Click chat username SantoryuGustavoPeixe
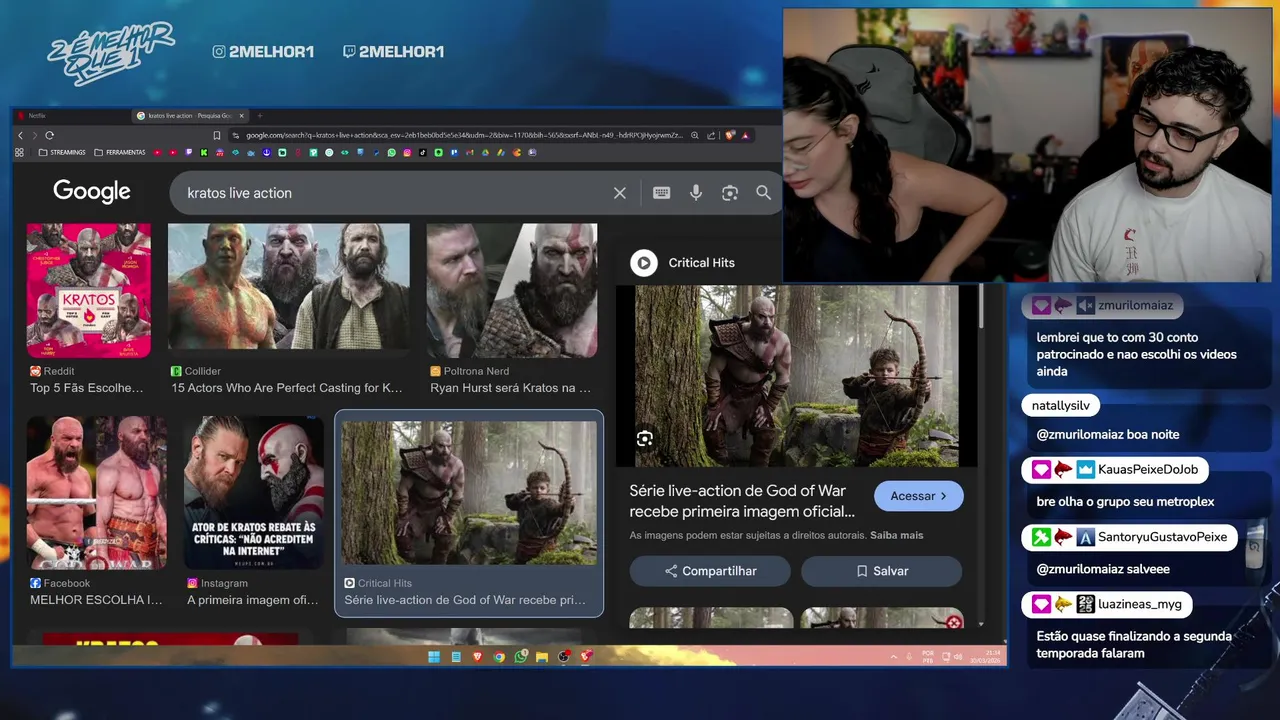 (x=1162, y=537)
